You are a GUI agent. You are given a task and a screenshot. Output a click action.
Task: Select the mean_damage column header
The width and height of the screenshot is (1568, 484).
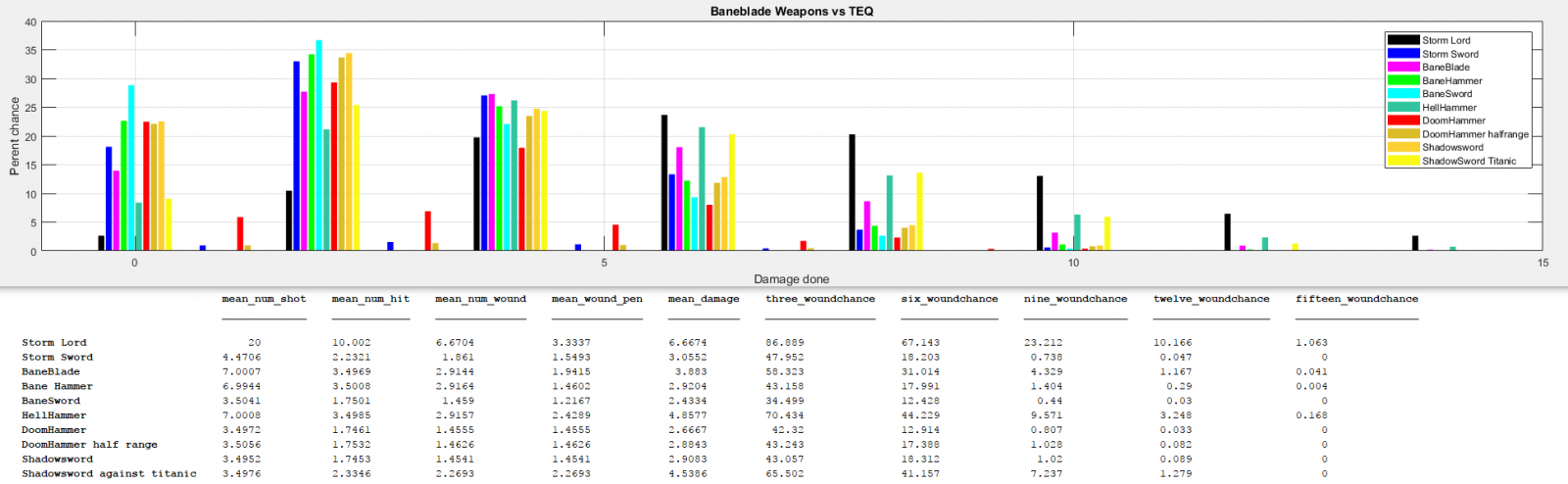[x=703, y=299]
